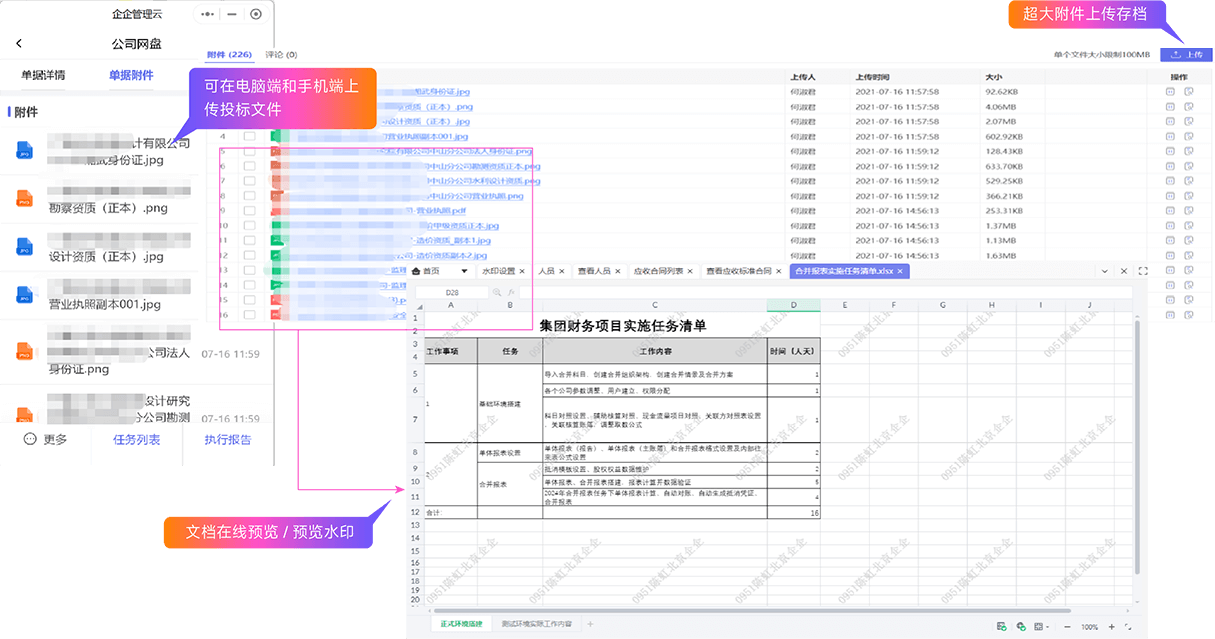Screen dimensions: 1215x639
Task: Enter fullscreen in the spreadsheet preview
Action: (1143, 271)
